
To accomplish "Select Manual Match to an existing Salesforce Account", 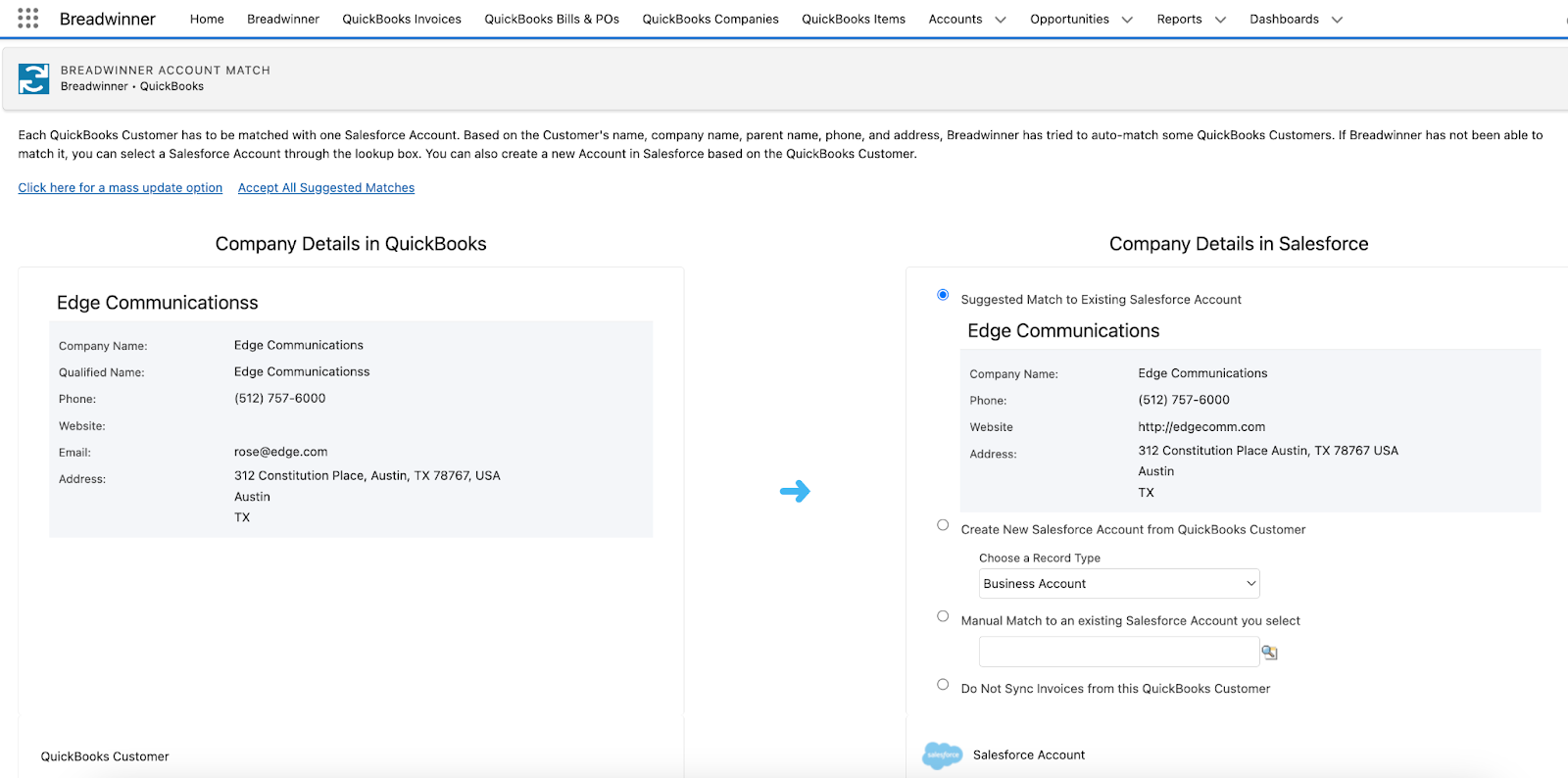I will click(x=943, y=616).
